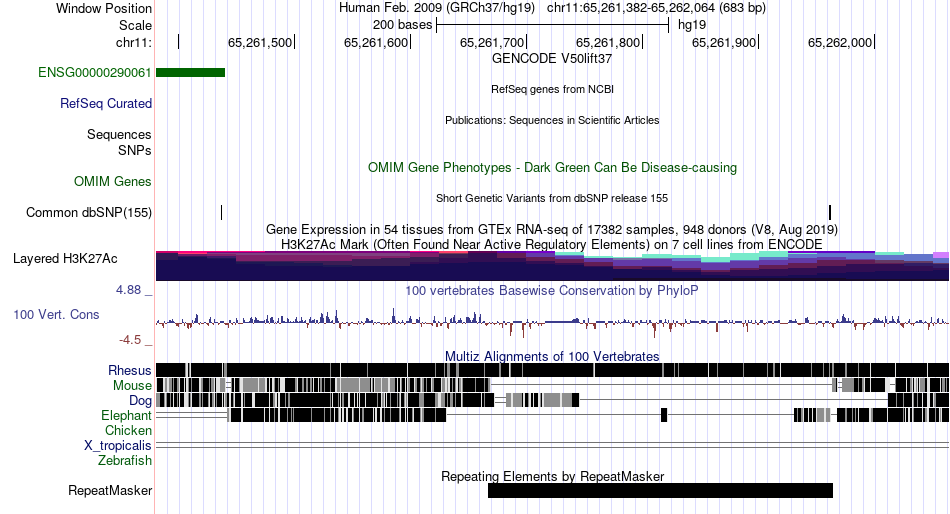The width and height of the screenshot is (950, 514).
Task: Select the Rhesus alignment label
Action: (130, 370)
